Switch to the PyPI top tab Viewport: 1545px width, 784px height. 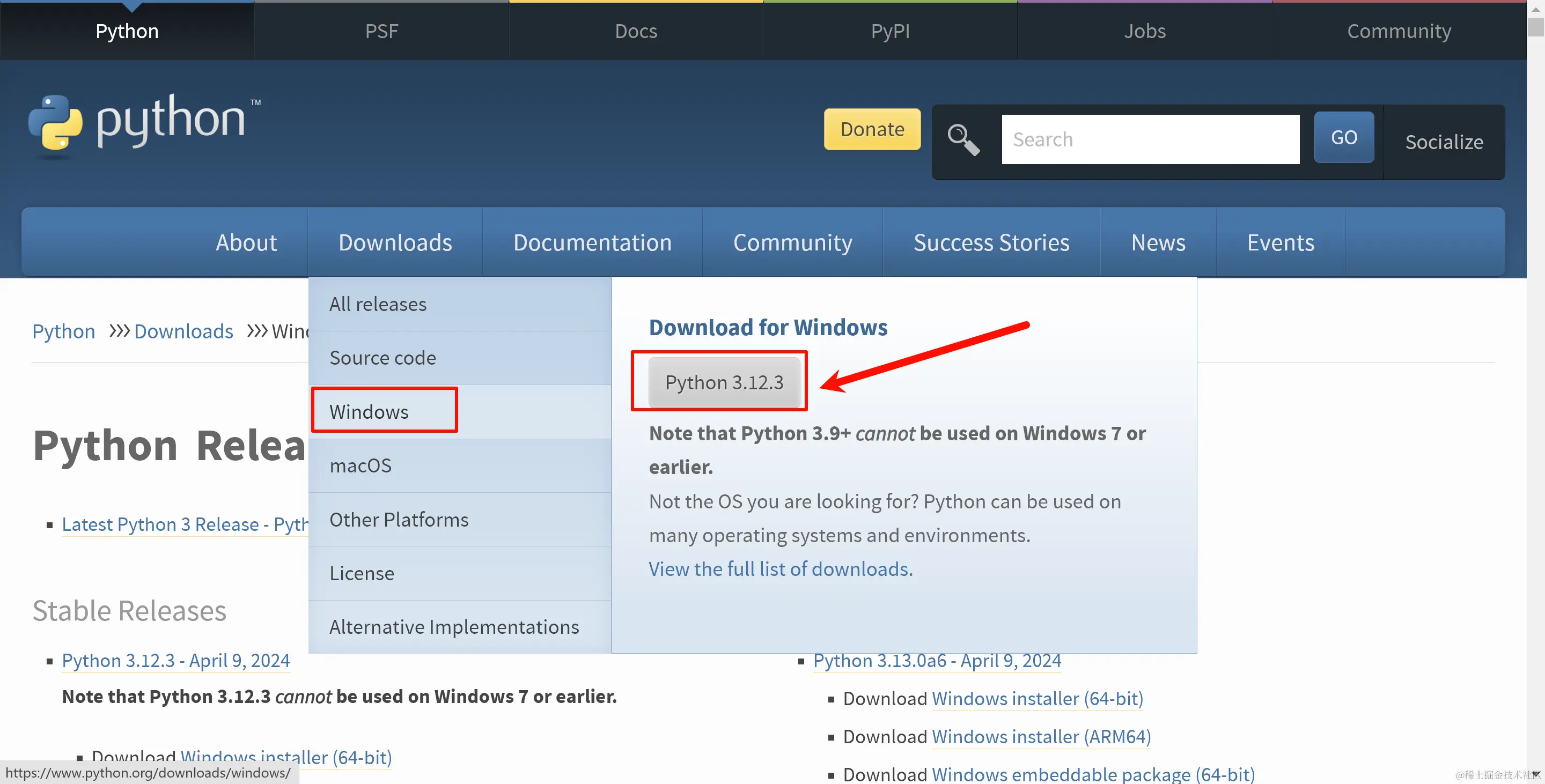(x=890, y=31)
